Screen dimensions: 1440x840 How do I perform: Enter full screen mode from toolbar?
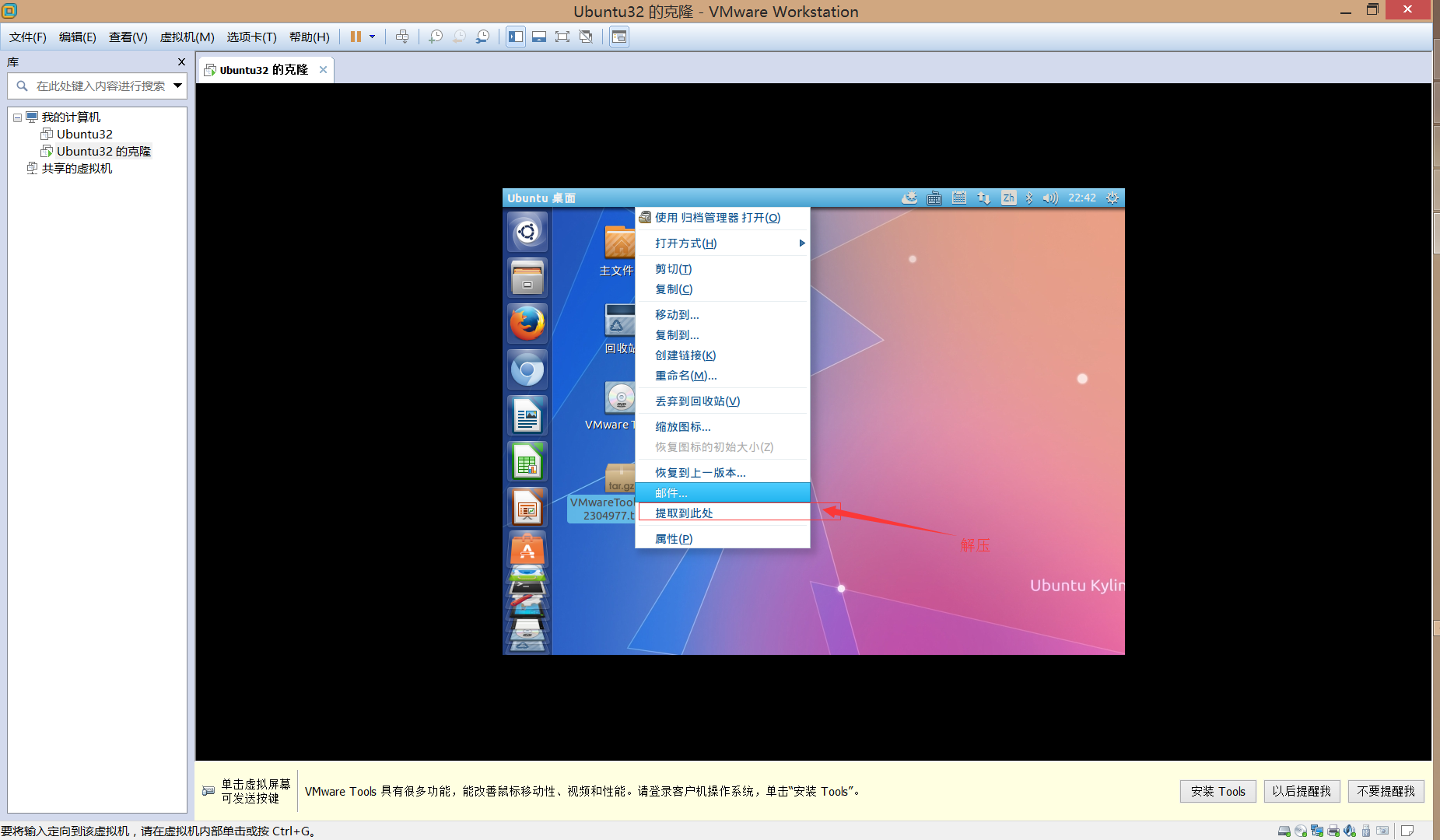pos(562,37)
